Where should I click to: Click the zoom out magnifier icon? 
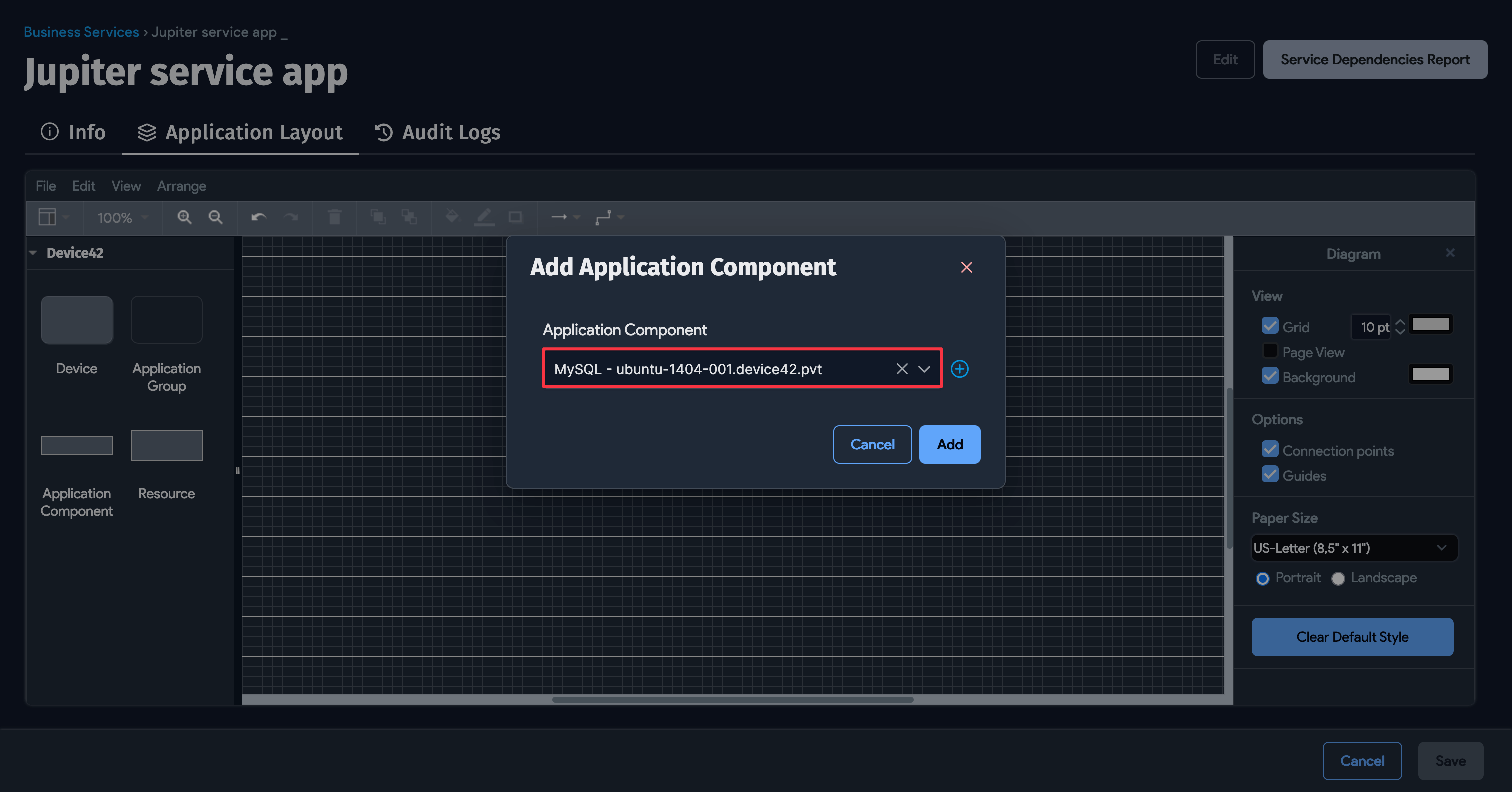tap(215, 218)
